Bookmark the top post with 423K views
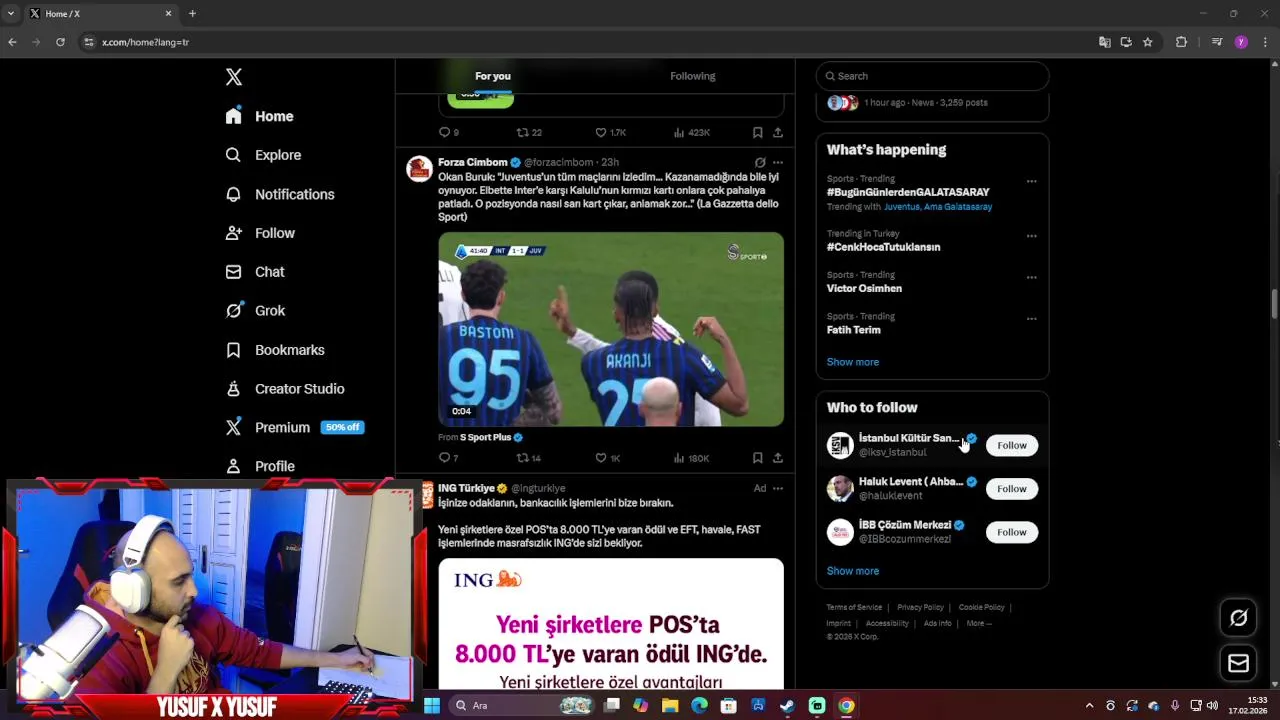Viewport: 1280px width, 720px height. pos(757,132)
